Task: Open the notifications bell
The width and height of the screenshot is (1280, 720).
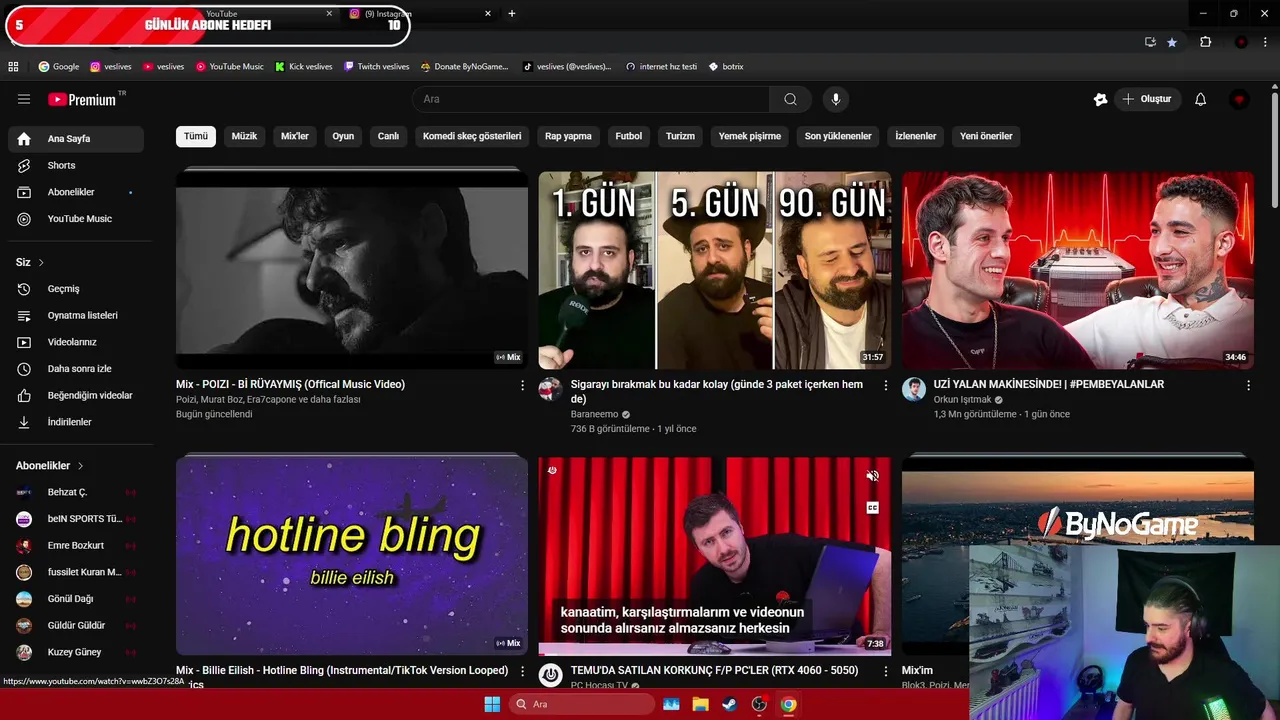Action: point(1201,99)
